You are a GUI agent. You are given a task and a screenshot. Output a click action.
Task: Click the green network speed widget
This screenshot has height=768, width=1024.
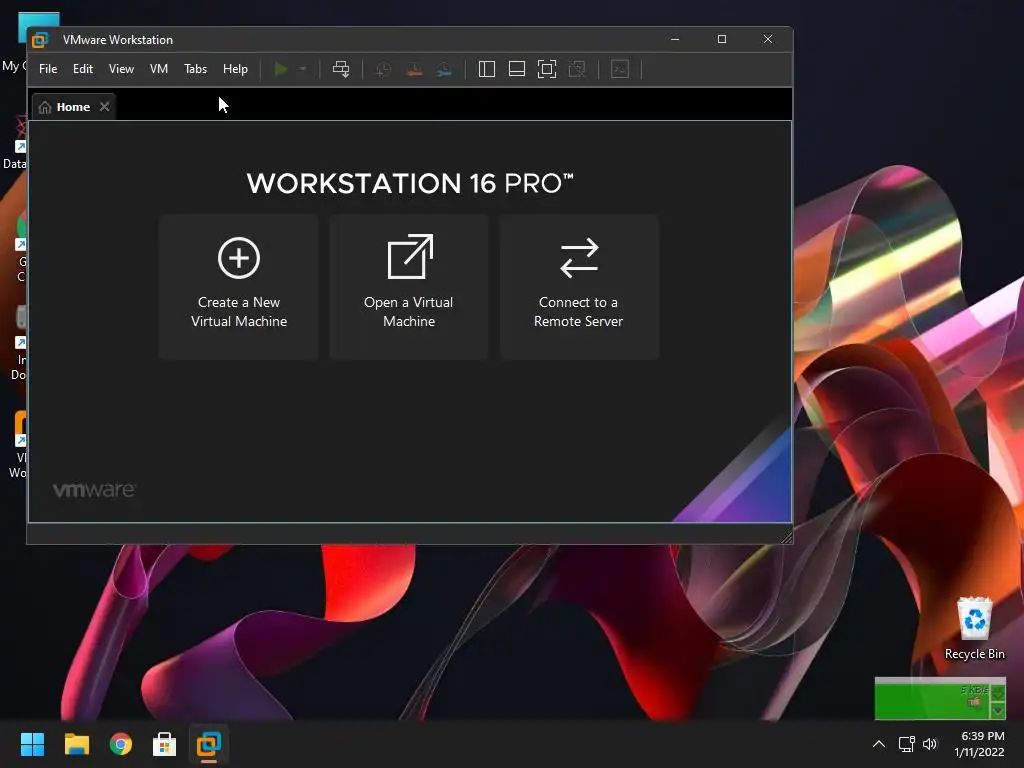coord(940,698)
